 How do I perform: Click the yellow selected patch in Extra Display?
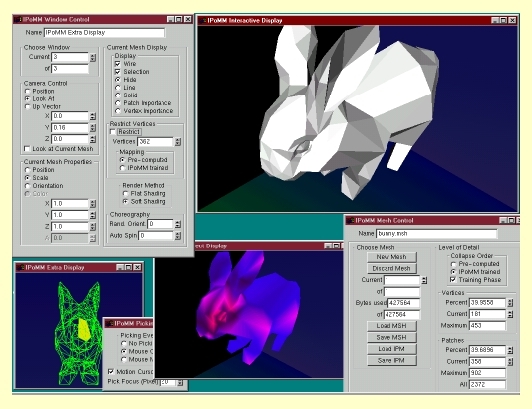tap(84, 329)
